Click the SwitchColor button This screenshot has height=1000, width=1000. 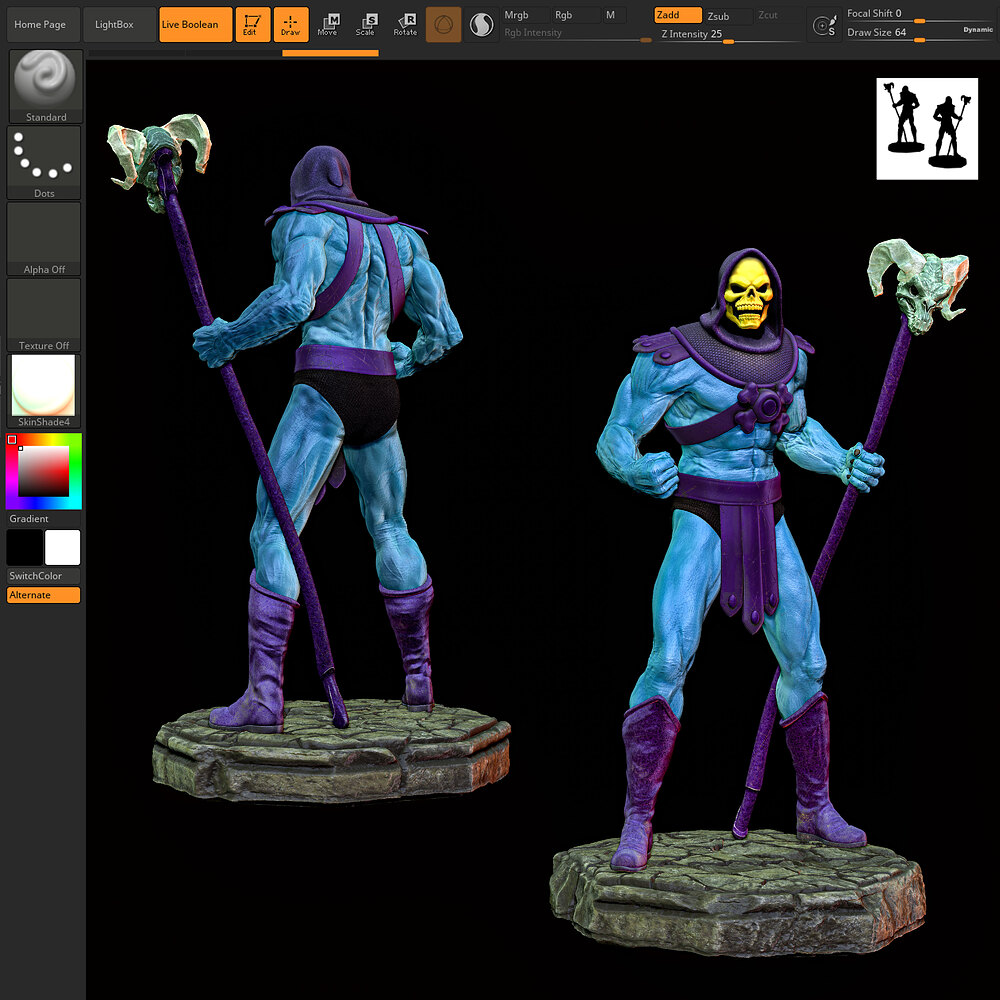point(44,576)
